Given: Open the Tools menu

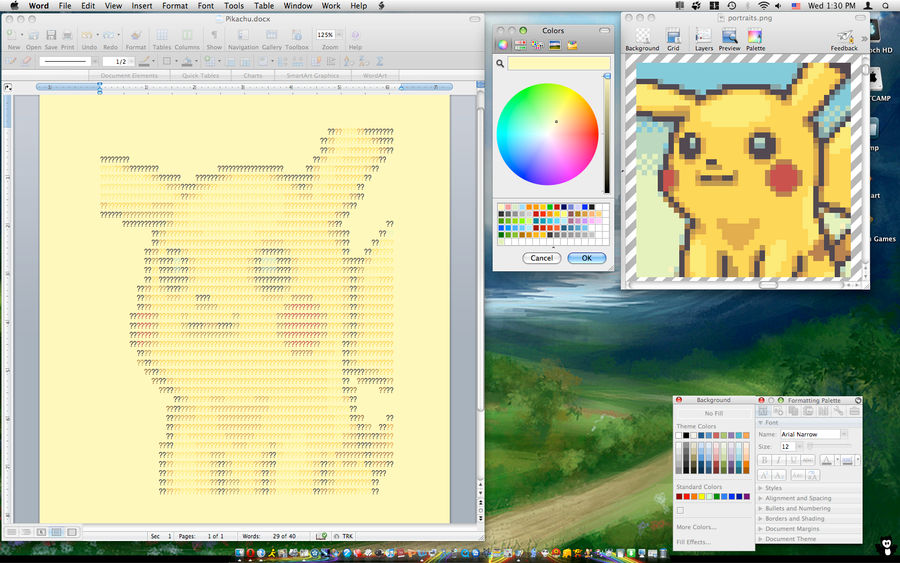Looking at the screenshot, I should point(234,6).
